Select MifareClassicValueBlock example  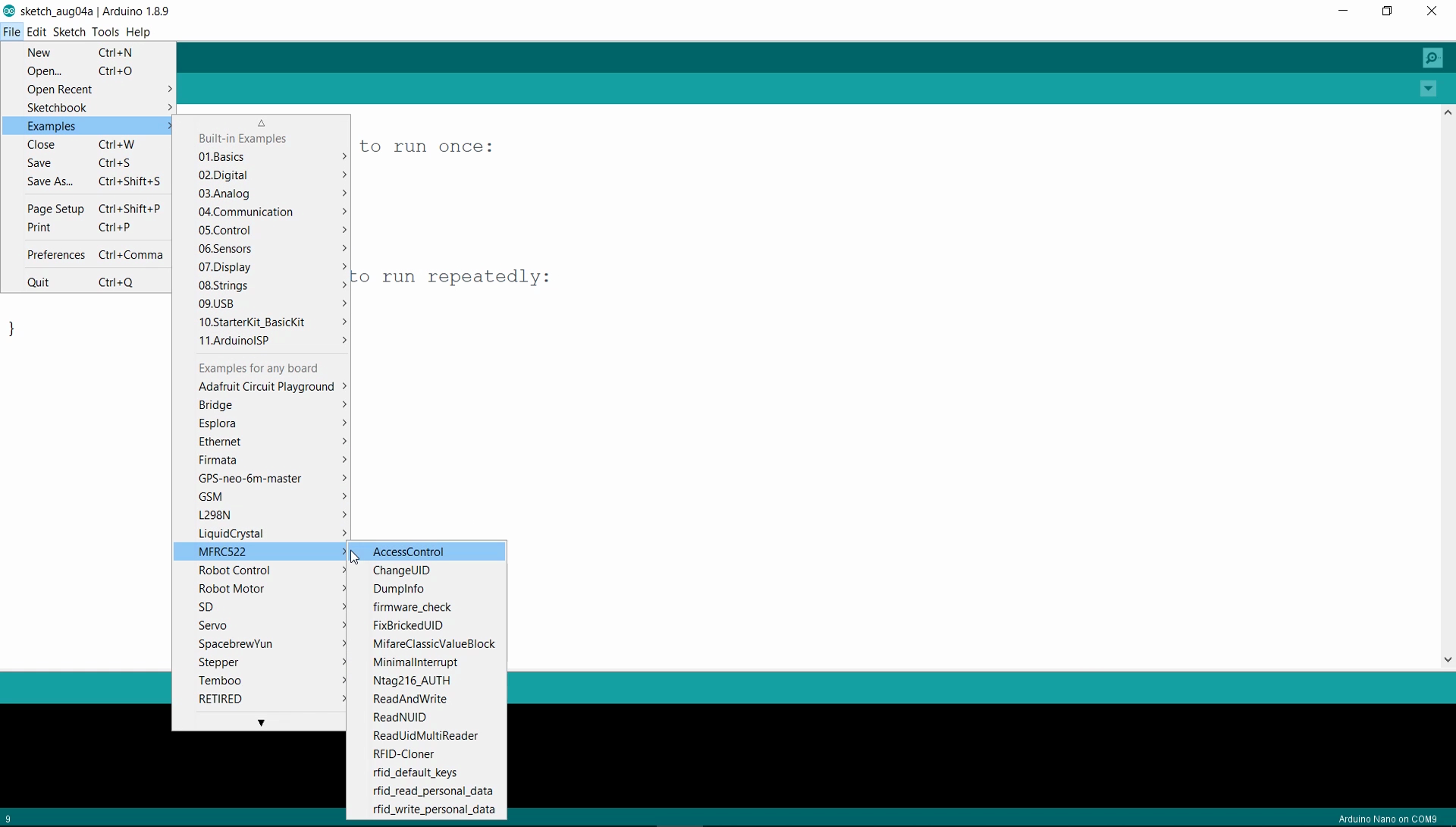pos(433,643)
